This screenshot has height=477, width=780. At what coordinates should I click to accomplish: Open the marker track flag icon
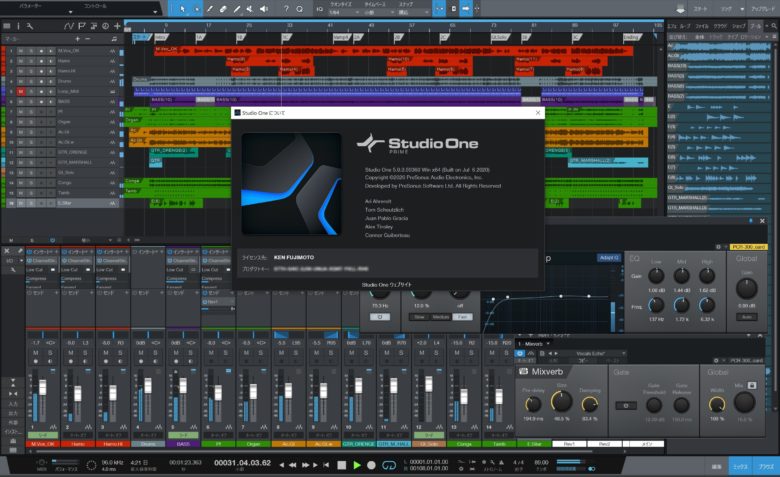82,26
